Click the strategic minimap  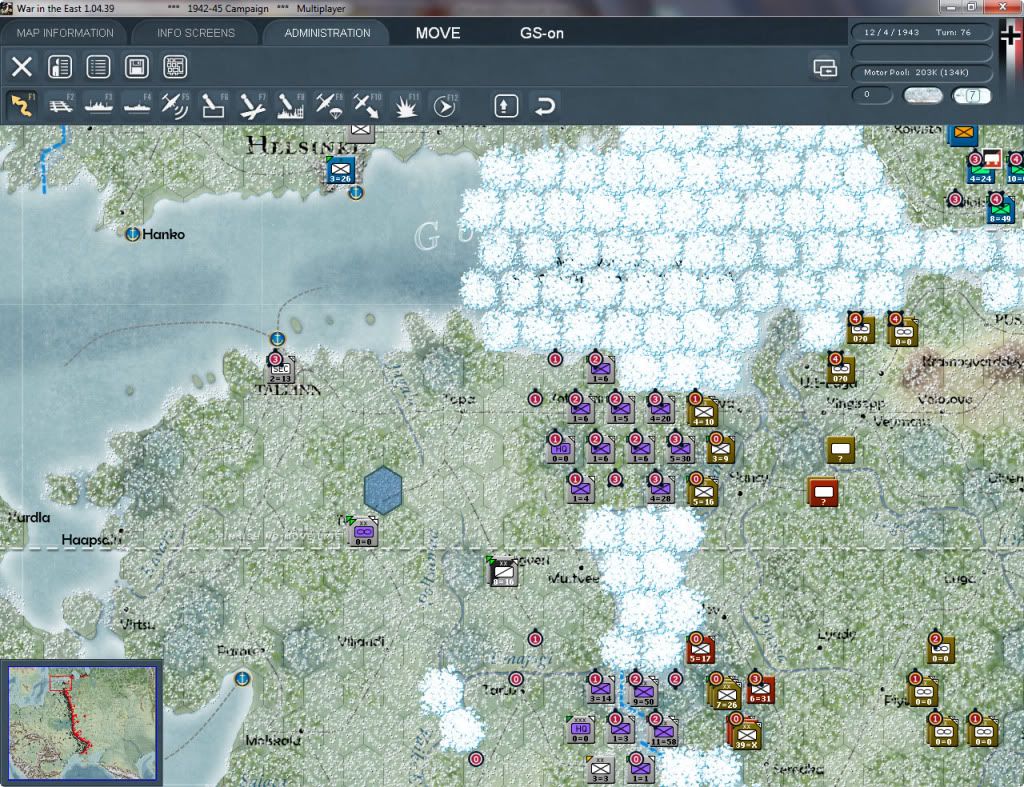point(82,722)
